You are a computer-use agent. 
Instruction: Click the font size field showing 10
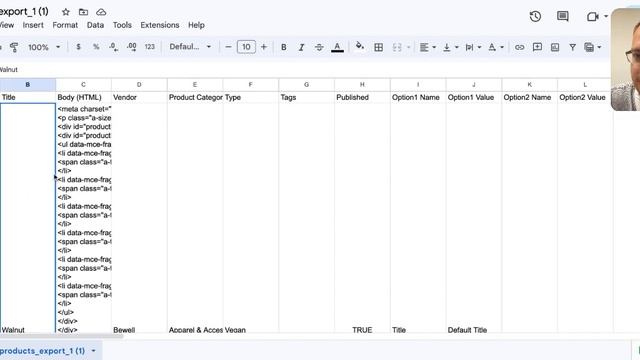click(246, 47)
